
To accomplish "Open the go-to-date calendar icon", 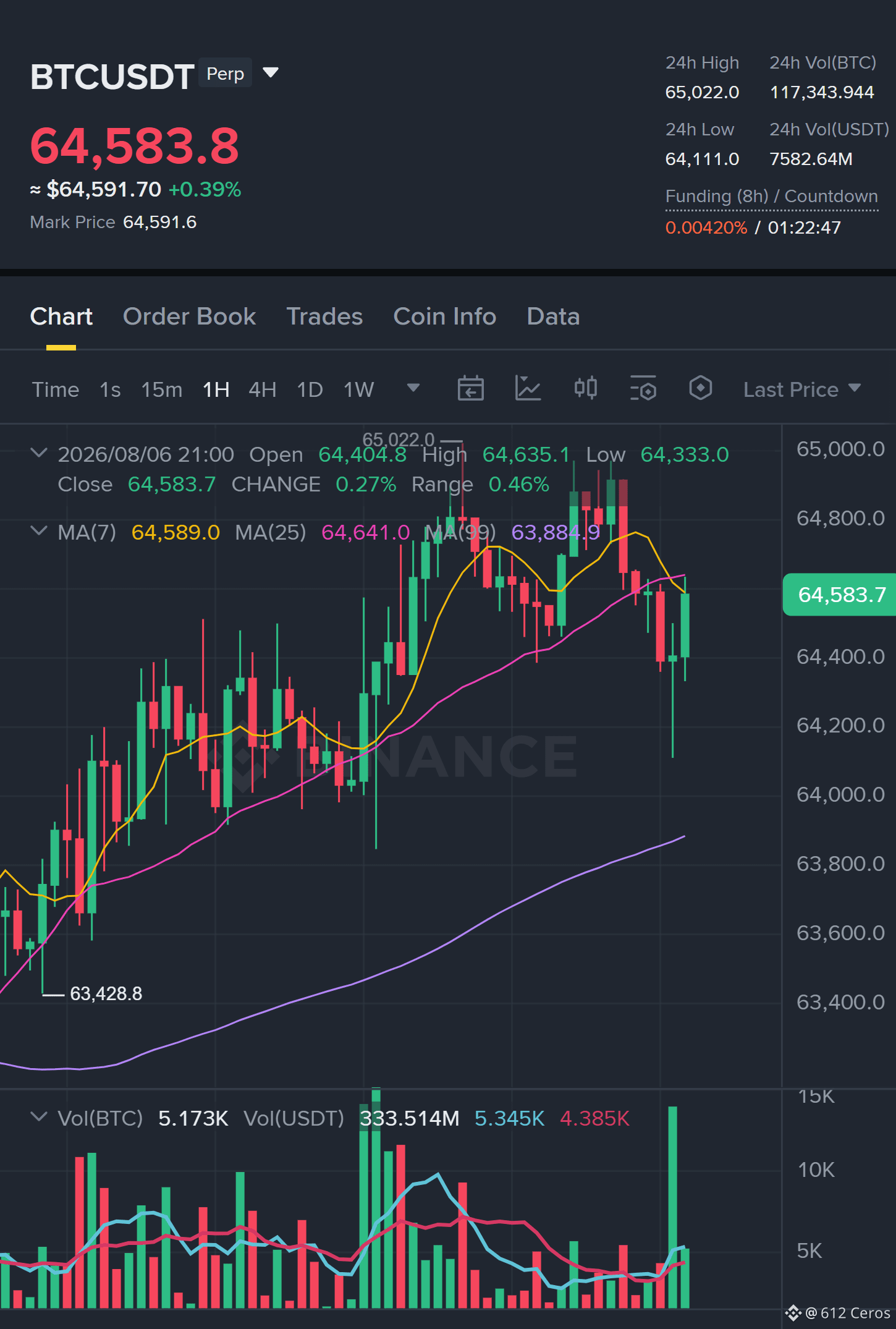I will (470, 388).
